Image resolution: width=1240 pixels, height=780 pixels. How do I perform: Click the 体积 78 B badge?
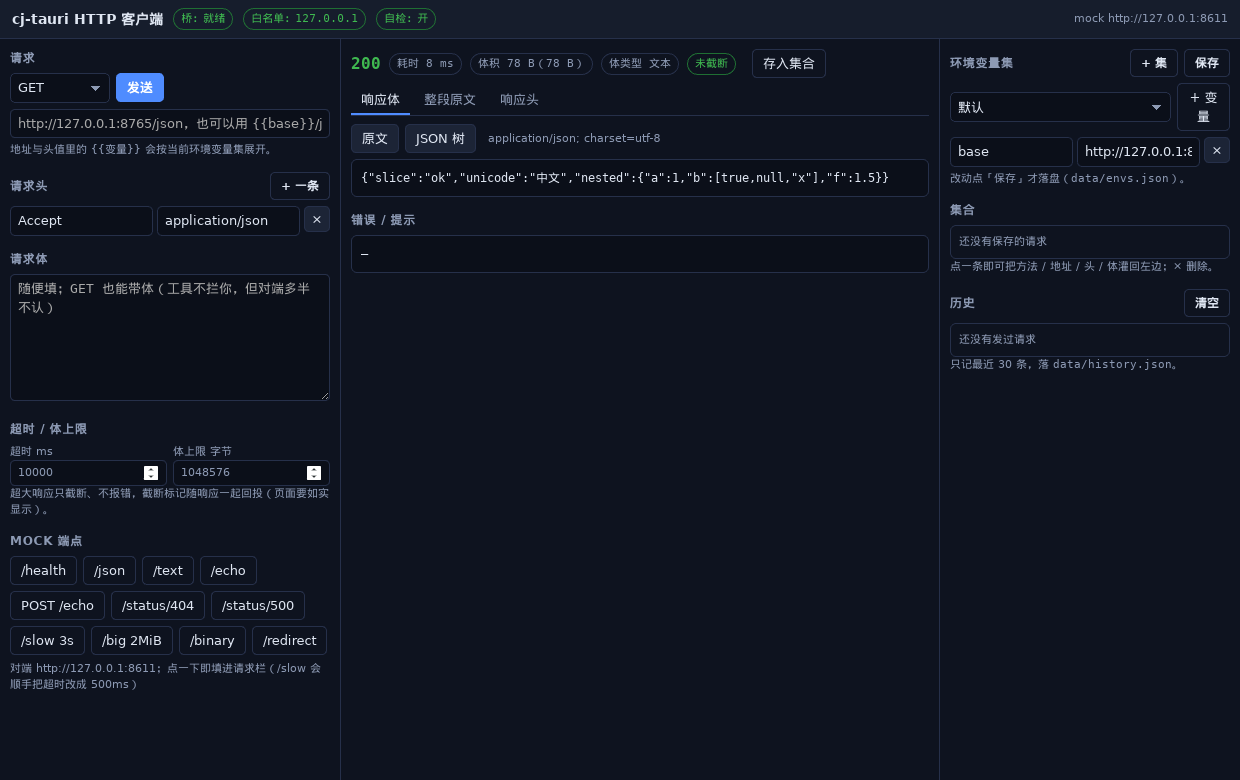(531, 64)
